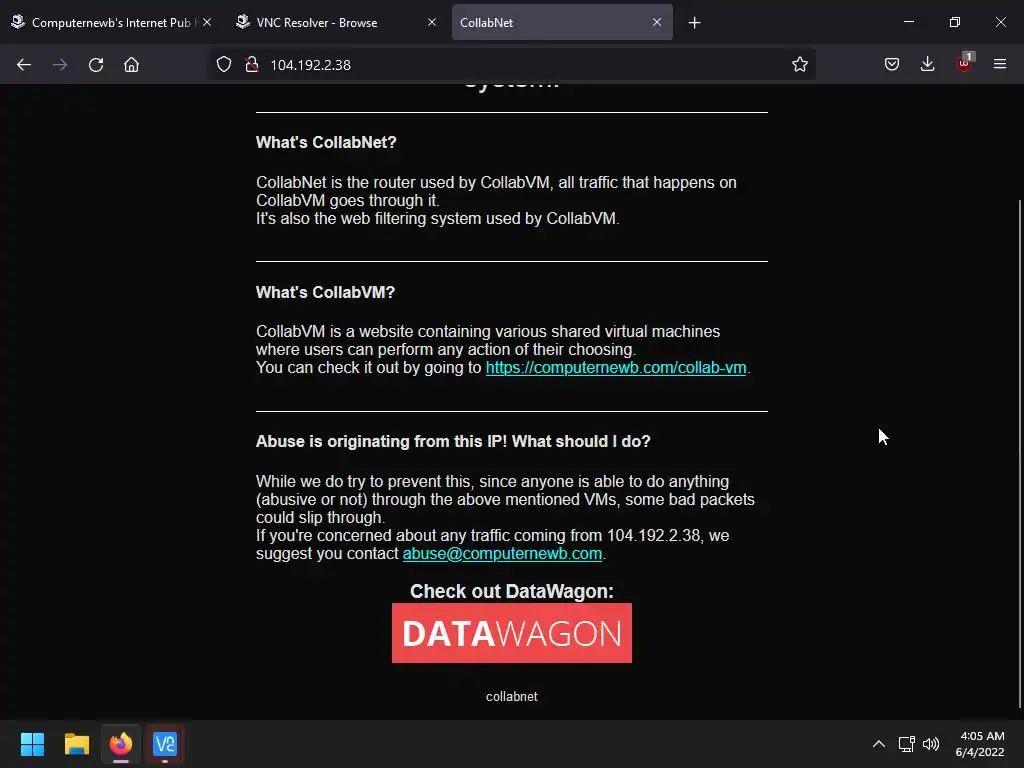Close the Computernewb's Internet Pub tab
Viewport: 1024px width, 768px height.
(x=207, y=22)
